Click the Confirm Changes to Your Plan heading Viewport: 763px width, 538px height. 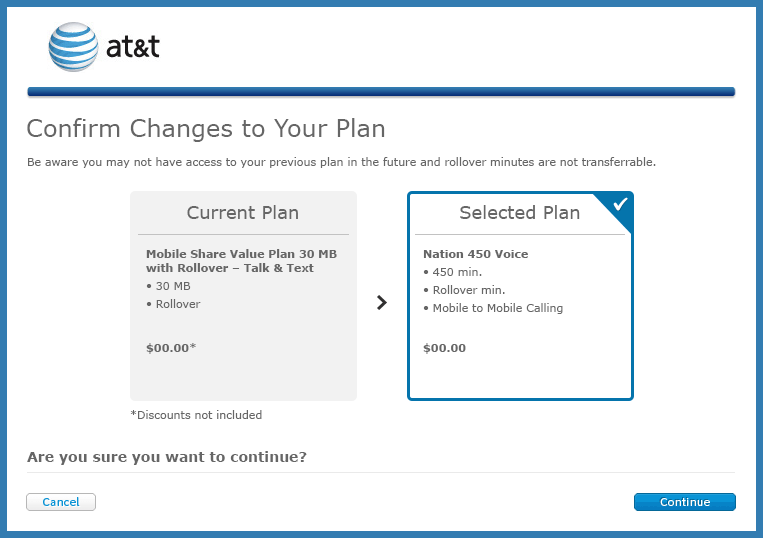tap(206, 129)
